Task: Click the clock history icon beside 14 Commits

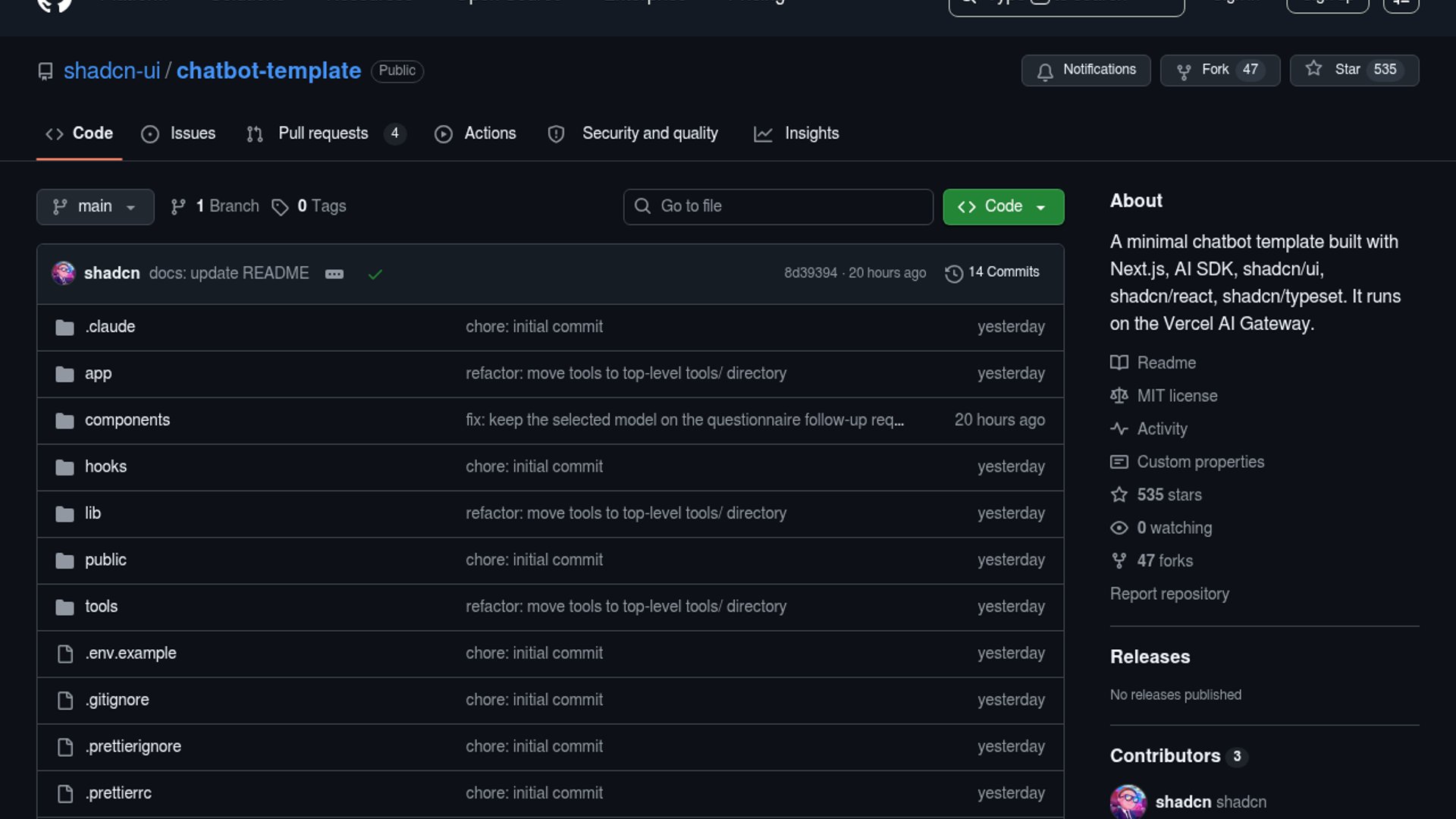Action: (954, 274)
